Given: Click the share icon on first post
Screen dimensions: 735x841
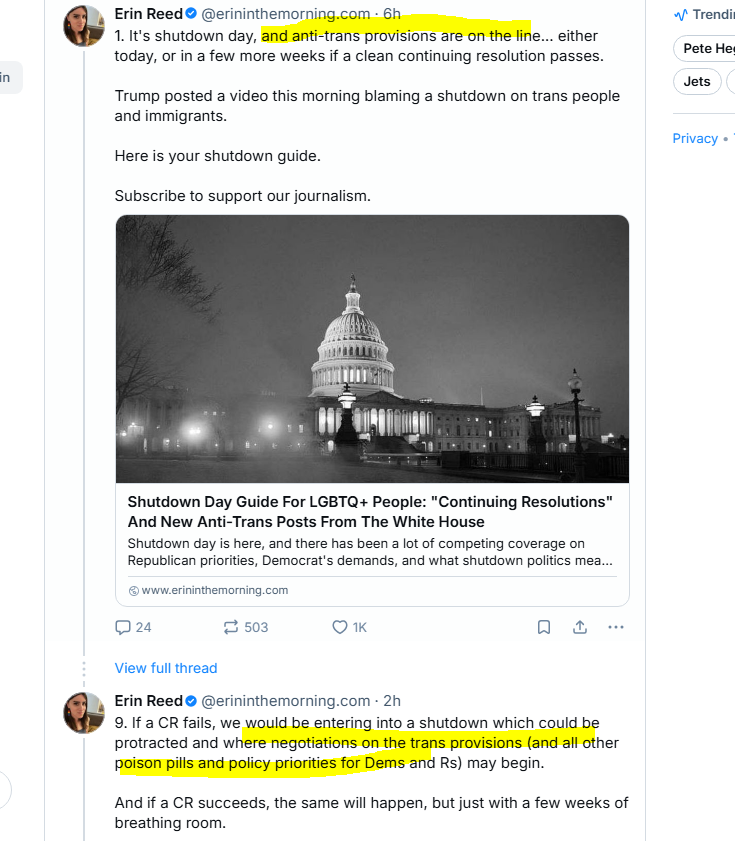Looking at the screenshot, I should pyautogui.click(x=580, y=627).
